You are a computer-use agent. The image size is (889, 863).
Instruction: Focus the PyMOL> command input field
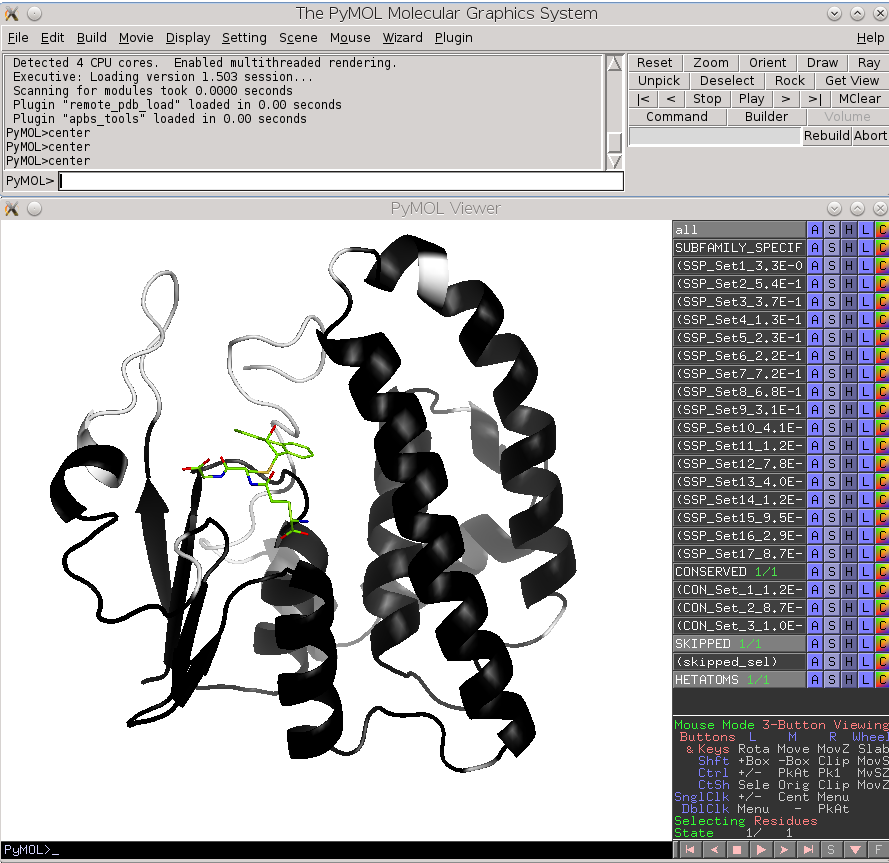(x=341, y=181)
